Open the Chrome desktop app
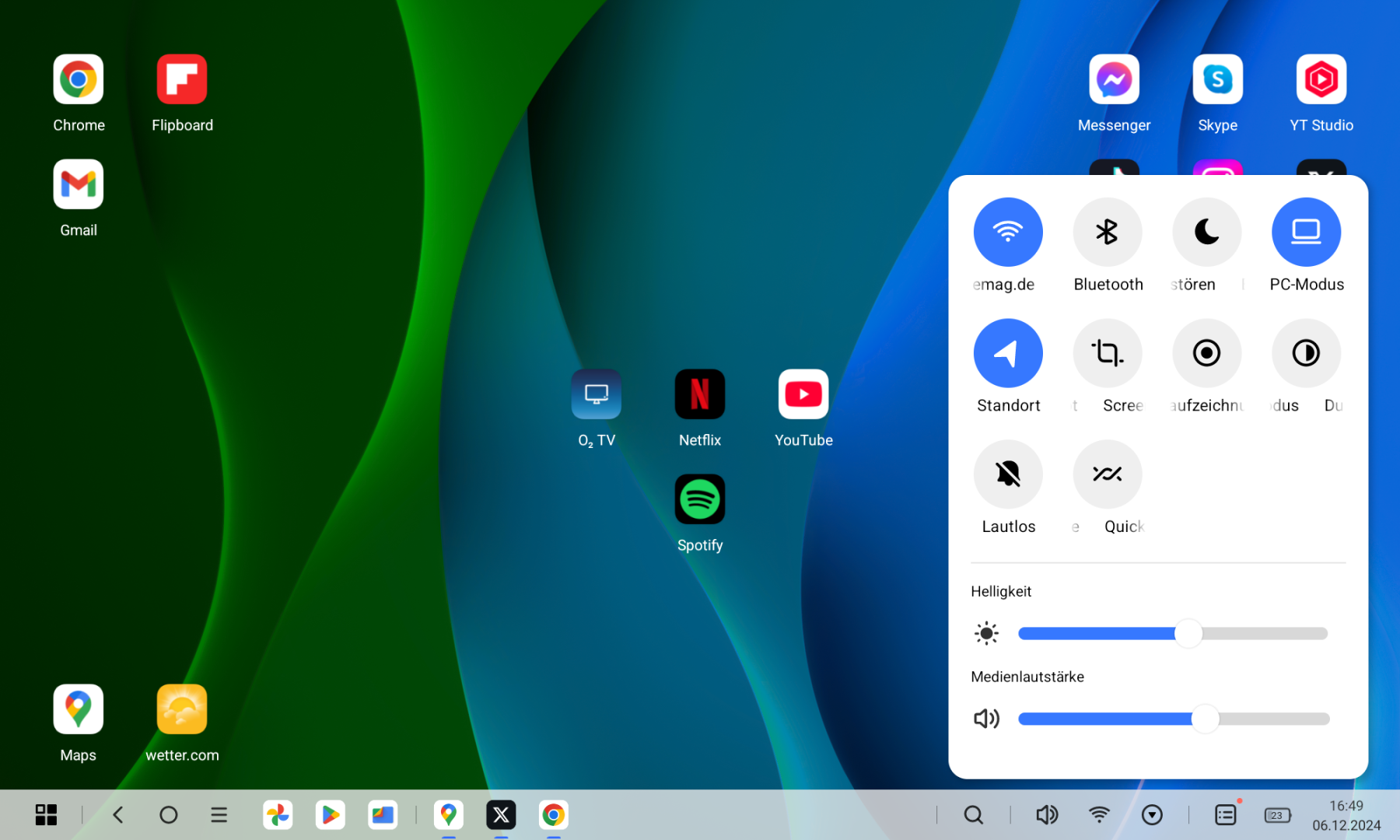This screenshot has height=840, width=1400. (x=79, y=79)
